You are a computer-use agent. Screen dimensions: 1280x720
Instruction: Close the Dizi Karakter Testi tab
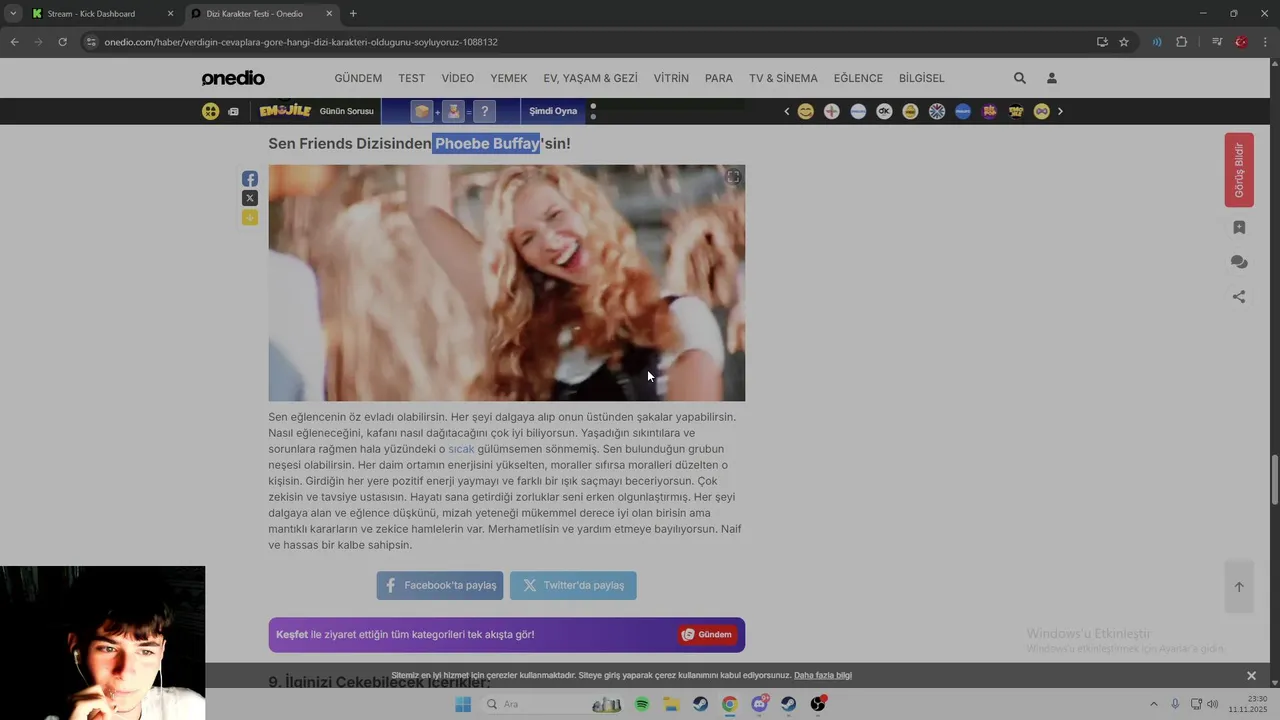click(x=329, y=14)
